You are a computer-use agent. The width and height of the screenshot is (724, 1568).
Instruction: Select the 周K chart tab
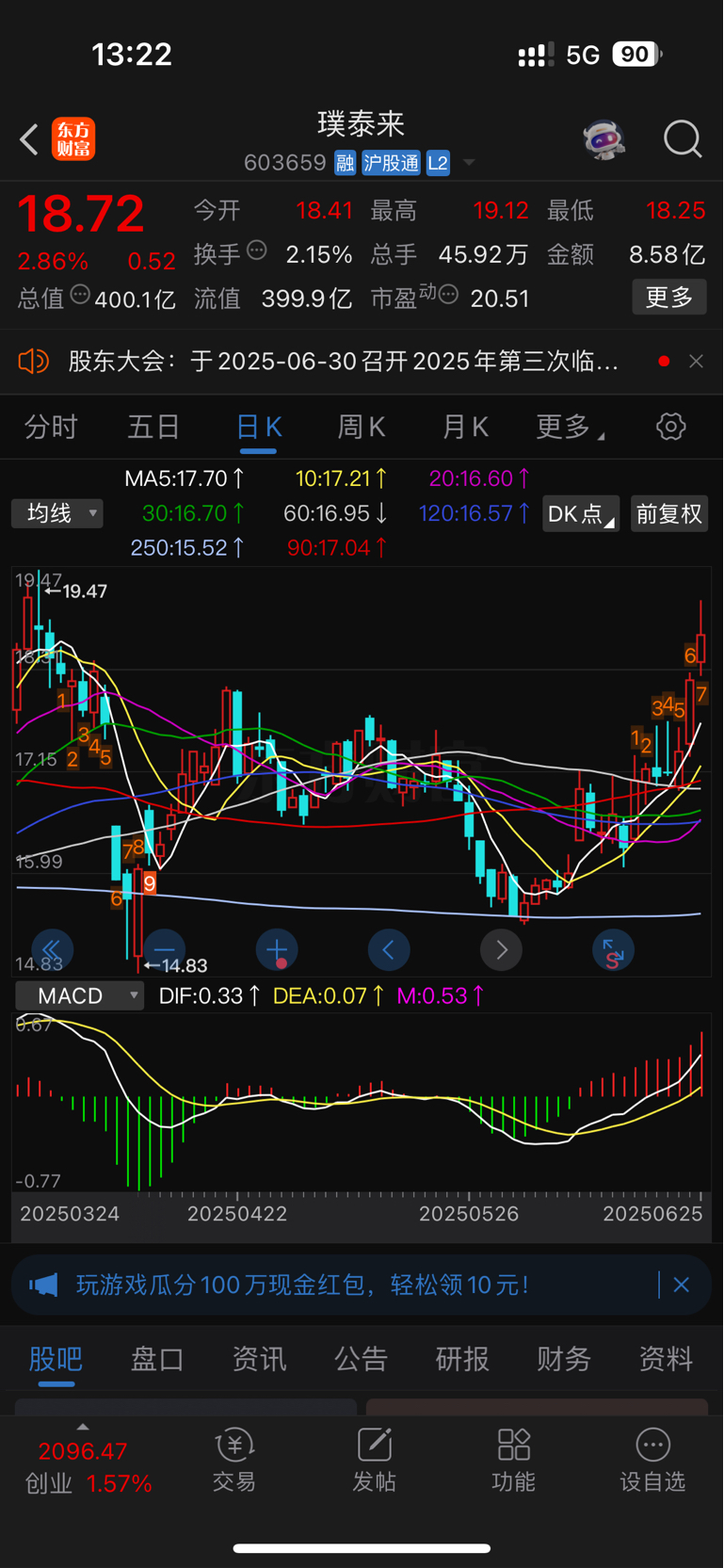[362, 427]
